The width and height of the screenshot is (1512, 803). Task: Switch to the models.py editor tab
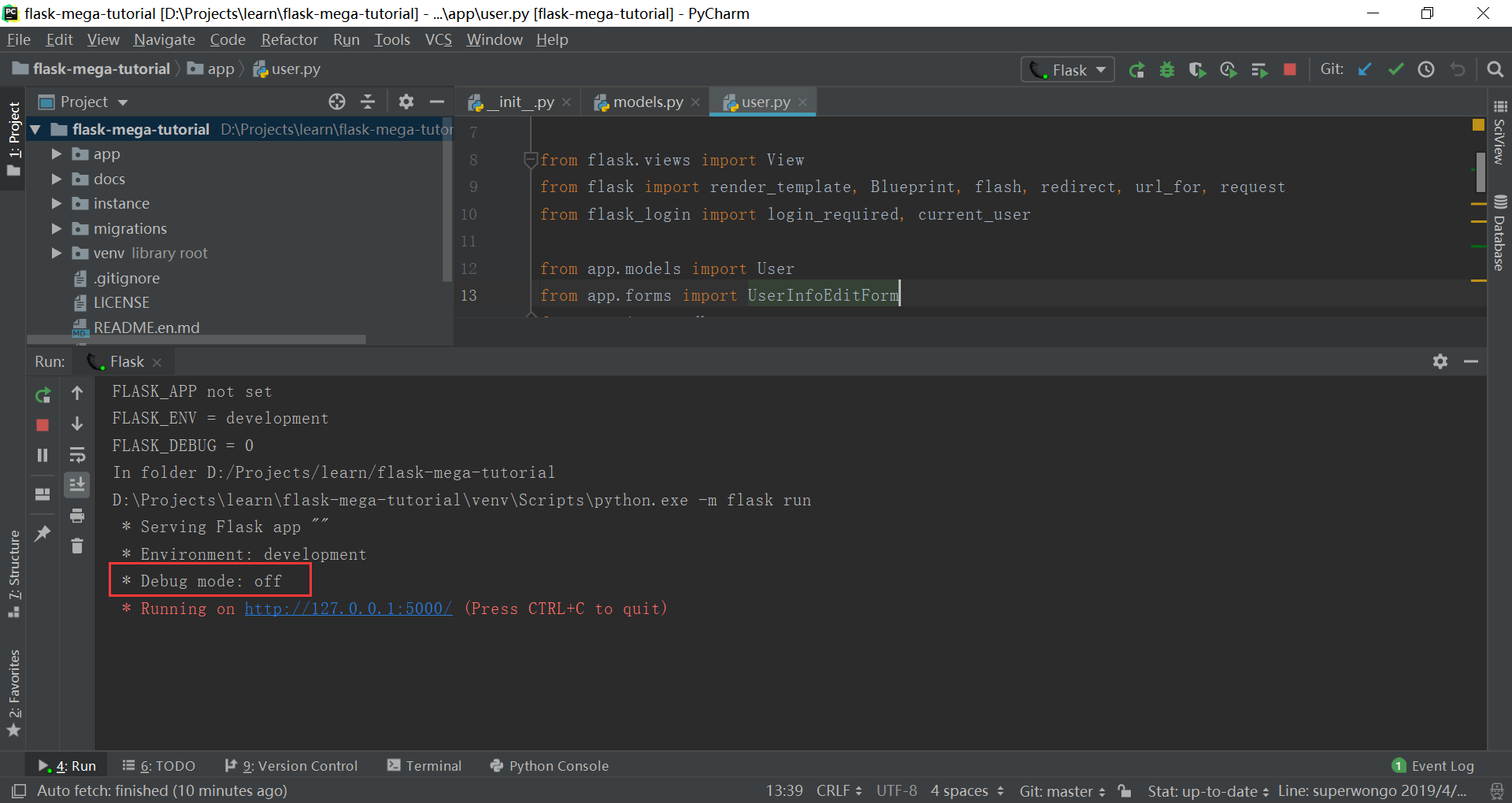click(646, 102)
